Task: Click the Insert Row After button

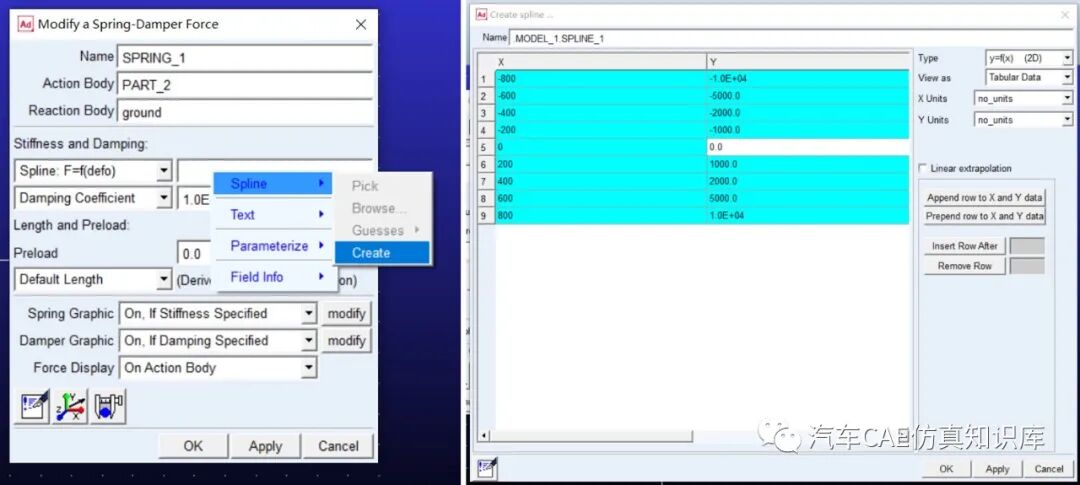Action: [x=965, y=246]
